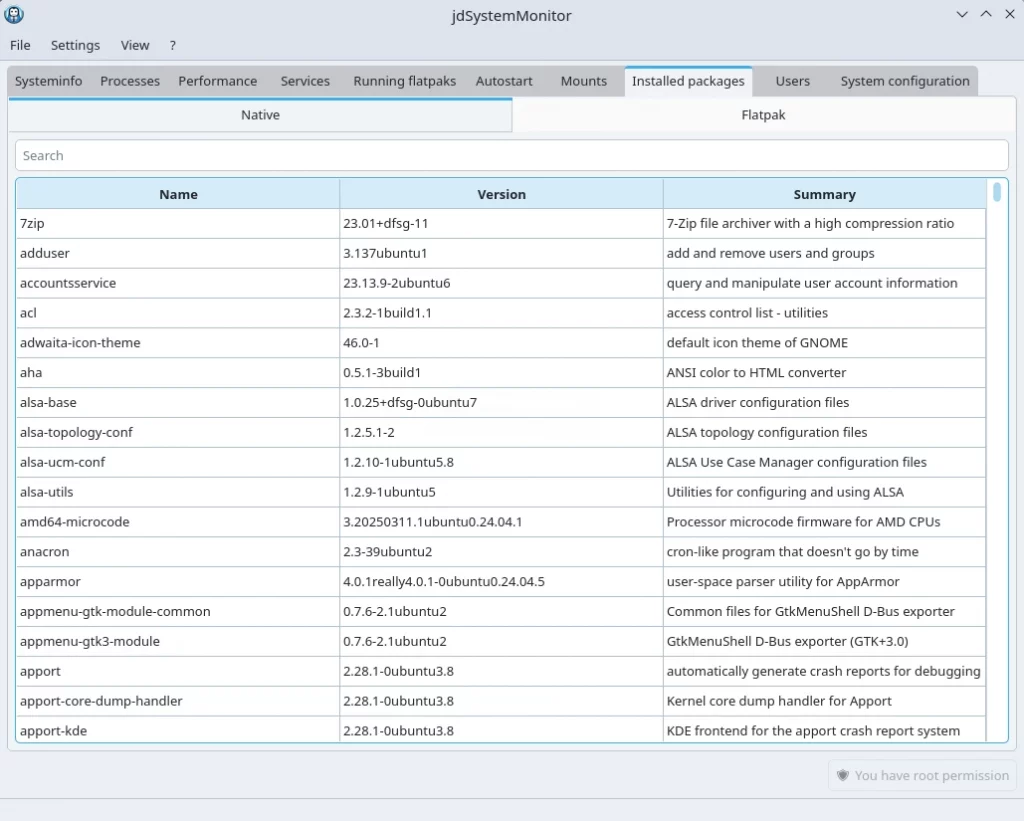The image size is (1024, 821).
Task: Sort packages by the Name column header
Action: [178, 194]
